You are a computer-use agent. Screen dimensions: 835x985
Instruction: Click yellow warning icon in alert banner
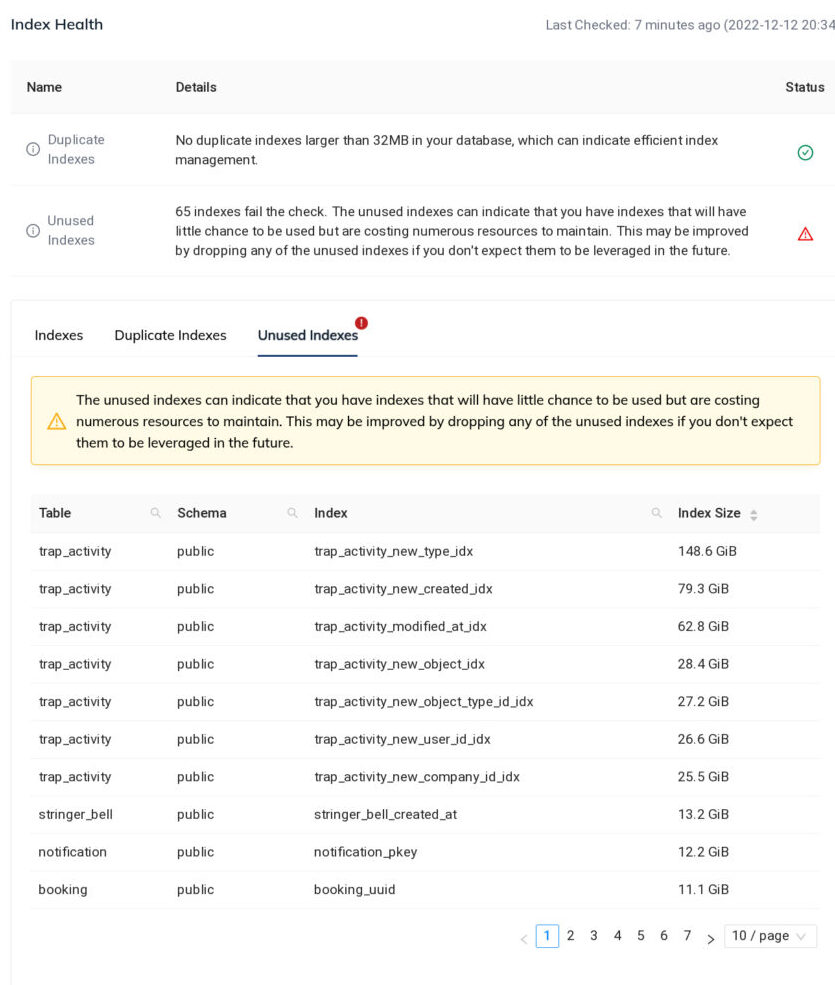click(57, 421)
